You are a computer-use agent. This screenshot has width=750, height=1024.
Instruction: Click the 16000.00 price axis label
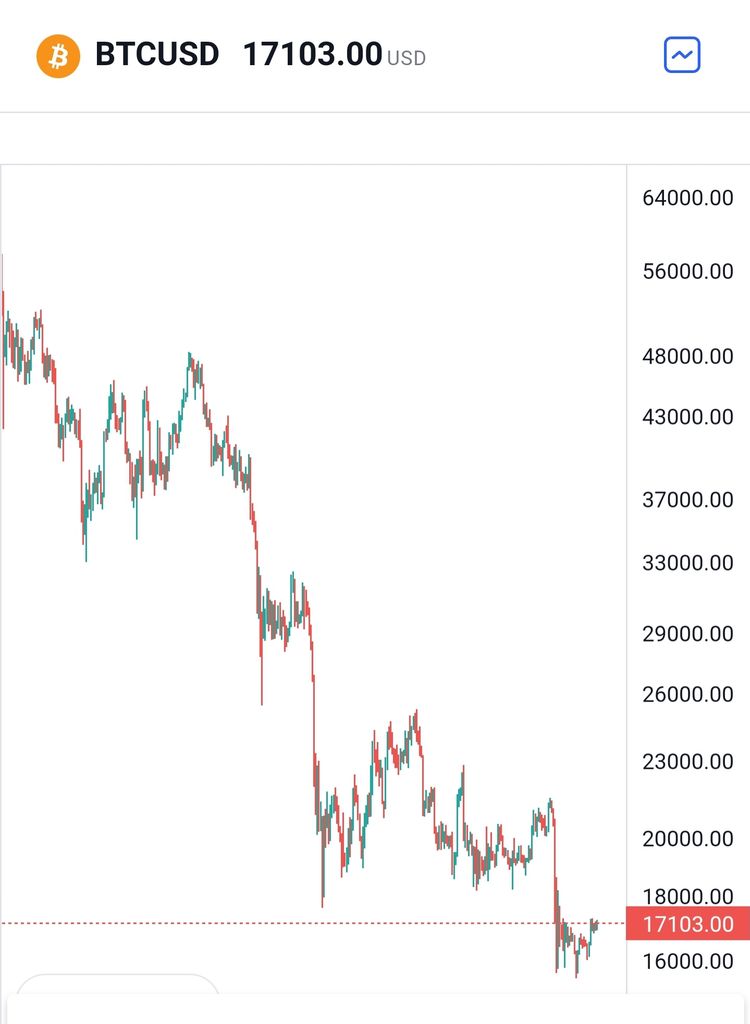[x=687, y=961]
